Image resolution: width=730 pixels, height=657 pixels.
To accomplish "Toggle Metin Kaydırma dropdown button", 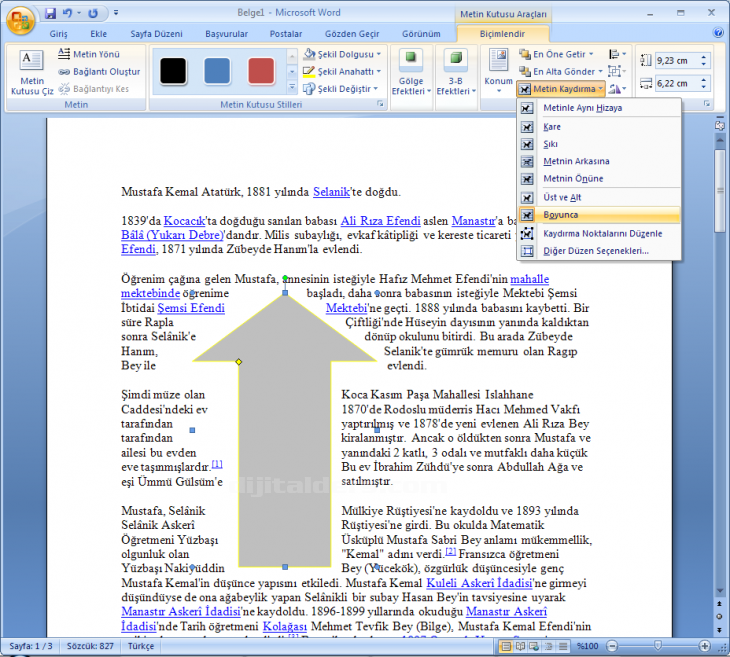I will coord(561,89).
